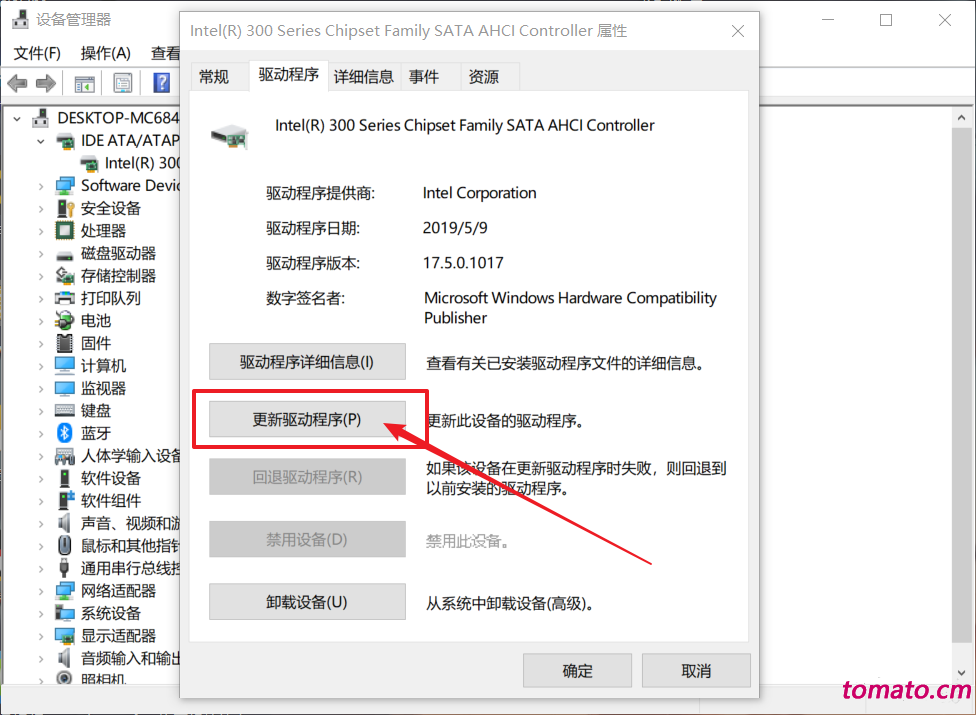
Task: Expand the 安全设备 node arrow
Action: 40,208
